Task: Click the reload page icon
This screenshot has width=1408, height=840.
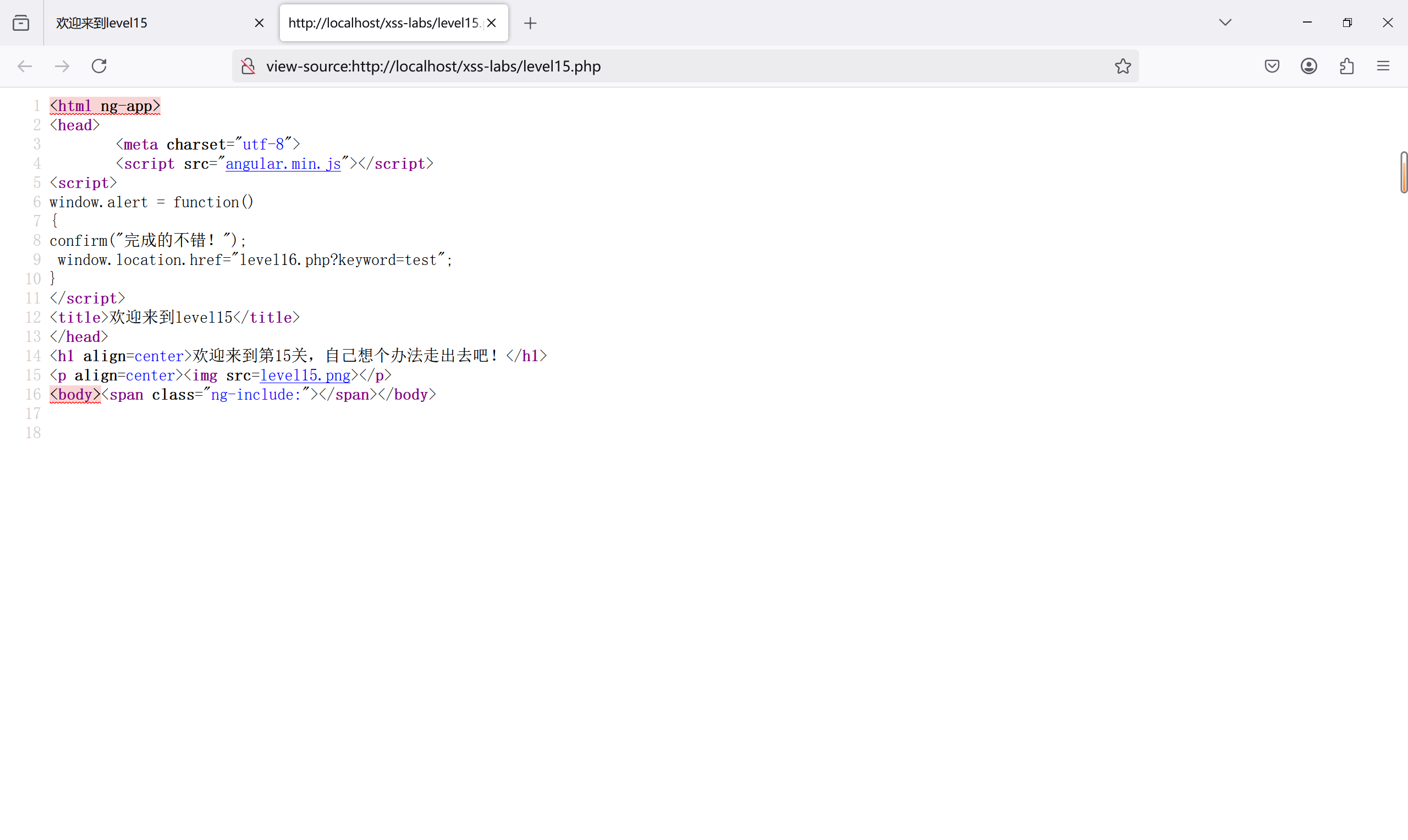Action: click(99, 66)
